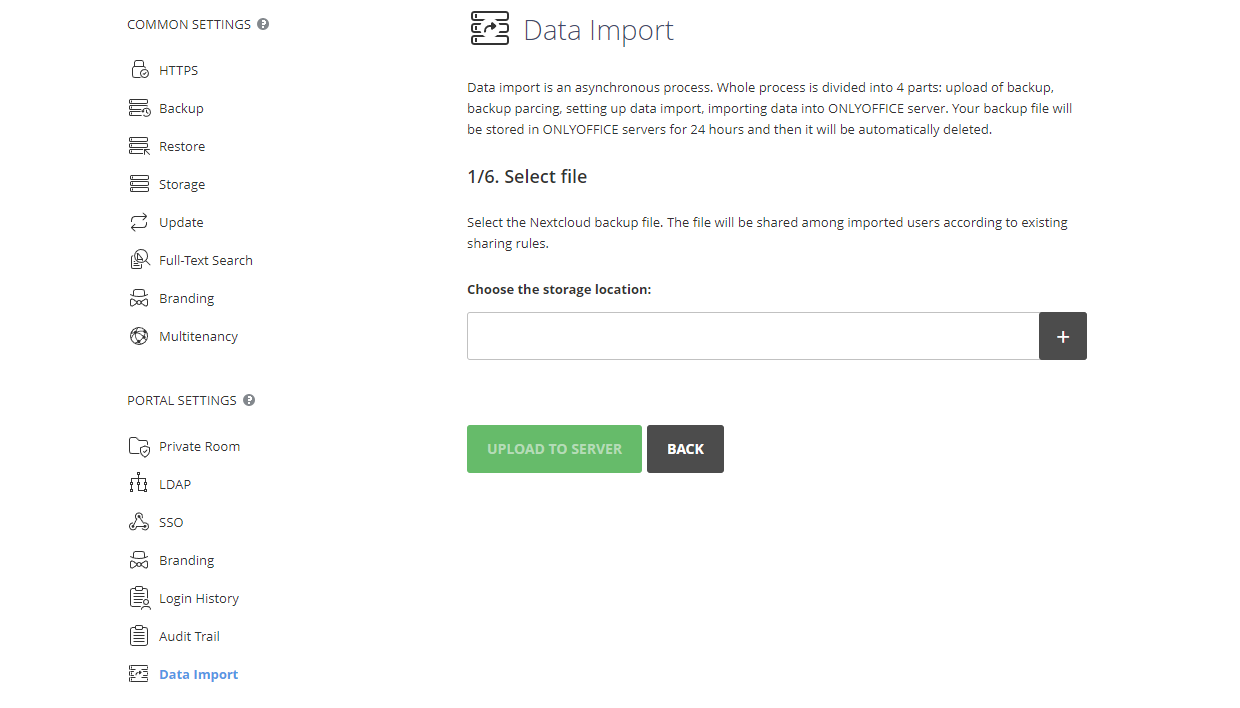
Task: Click the Private Room folder icon
Action: click(139, 446)
